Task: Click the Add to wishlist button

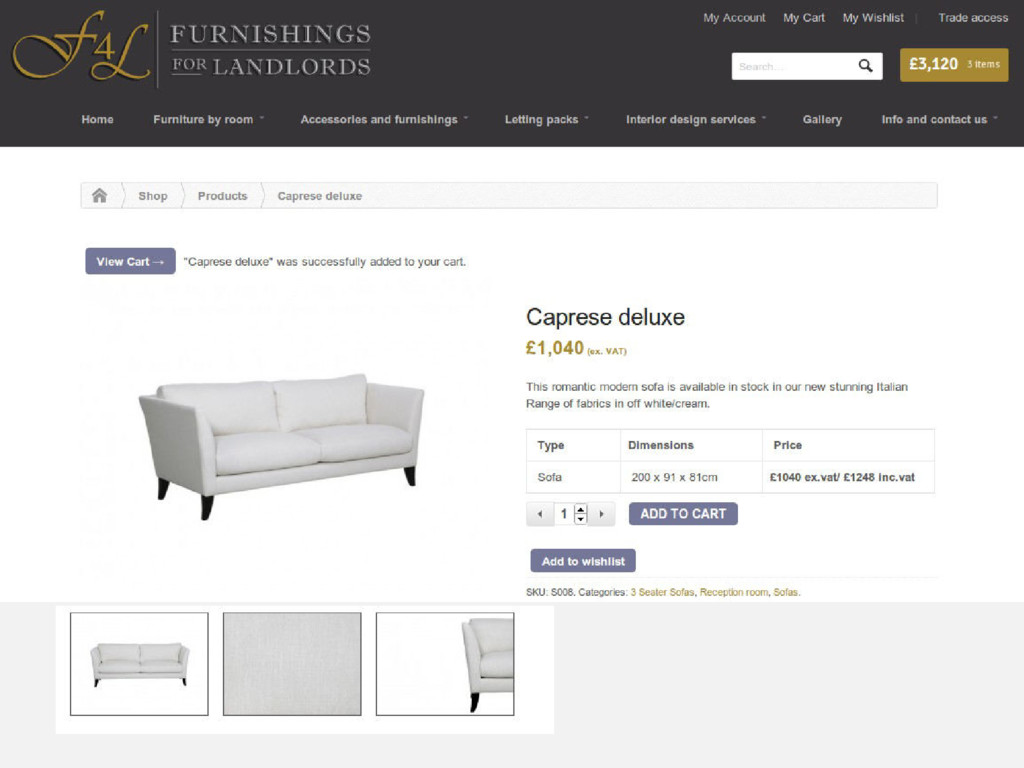Action: [583, 561]
